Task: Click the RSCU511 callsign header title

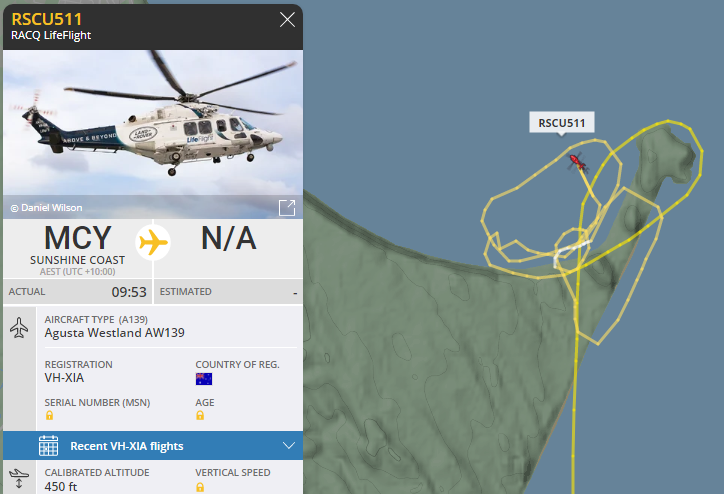Action: 47,19
